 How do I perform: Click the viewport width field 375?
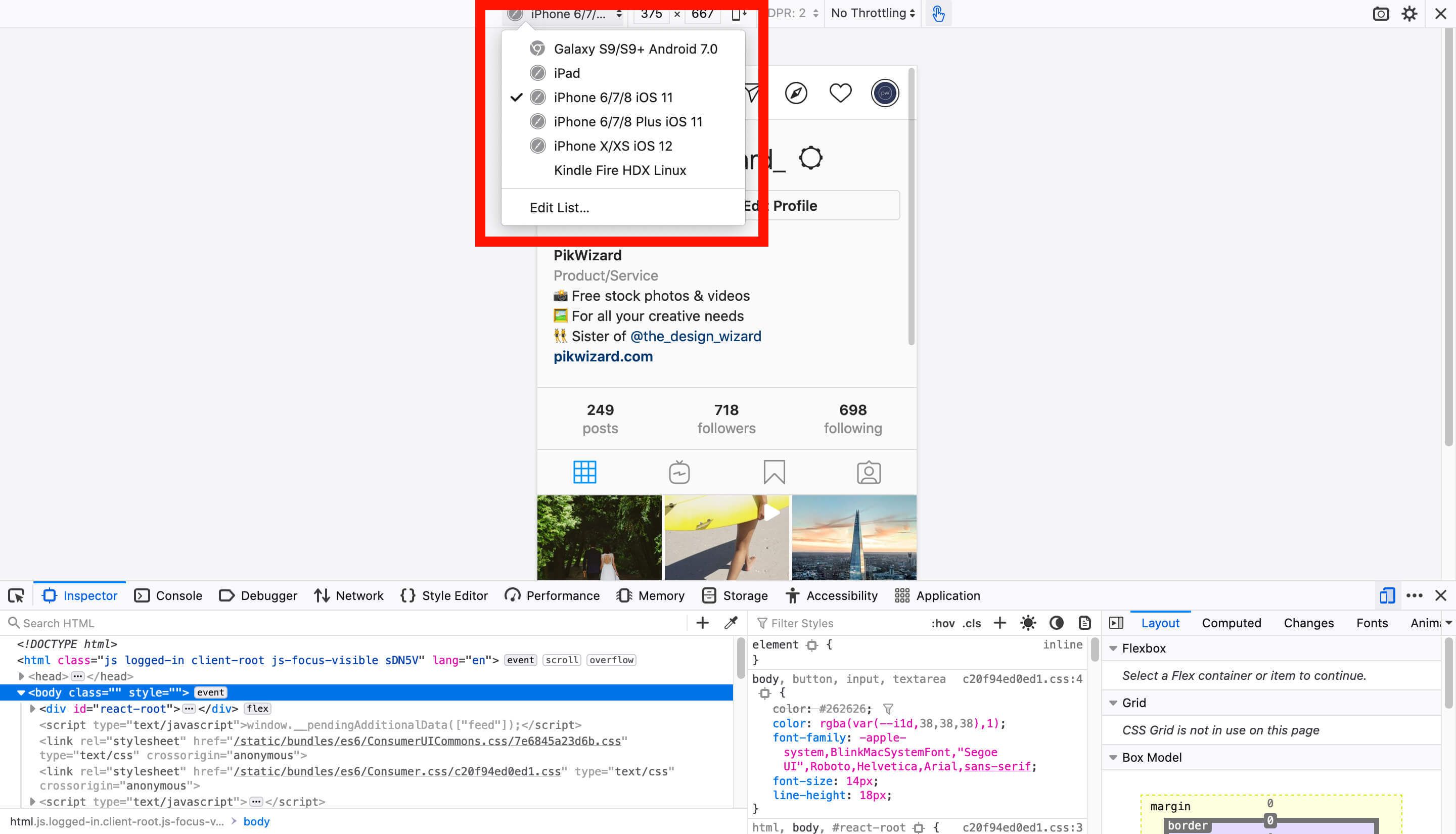[x=651, y=14]
